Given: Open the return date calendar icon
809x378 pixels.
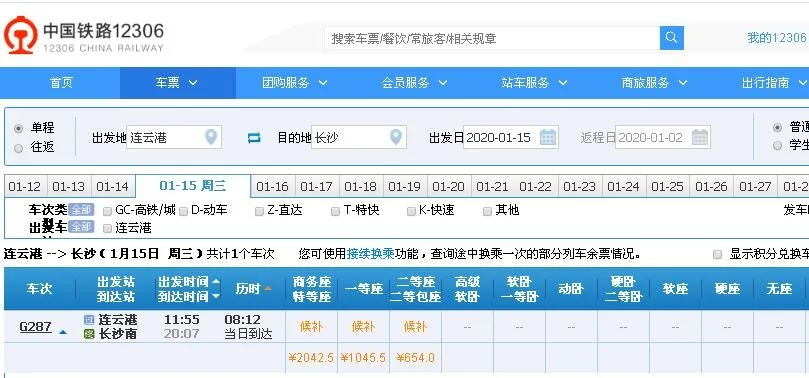Looking at the screenshot, I should (x=700, y=137).
